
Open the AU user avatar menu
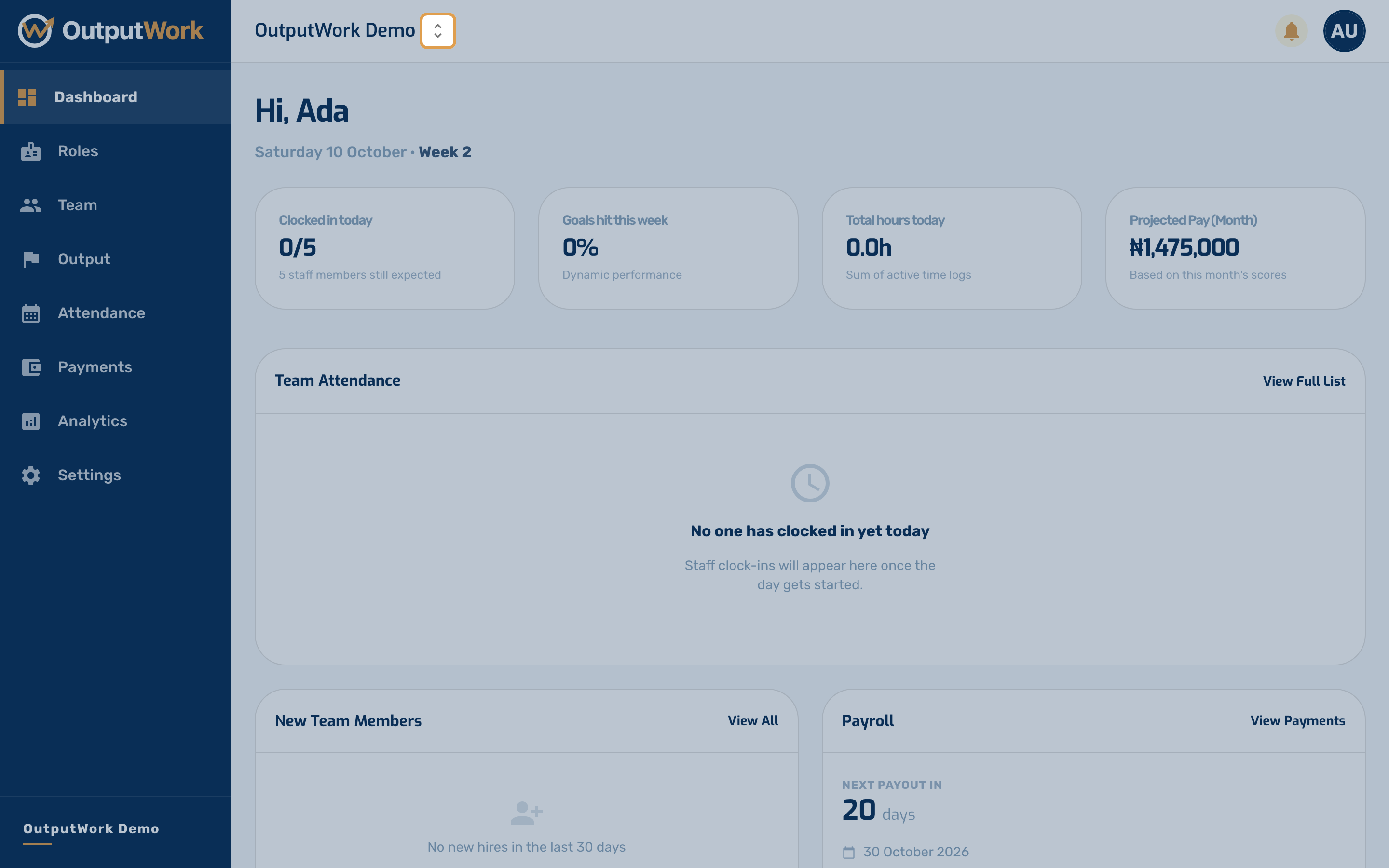(x=1344, y=31)
